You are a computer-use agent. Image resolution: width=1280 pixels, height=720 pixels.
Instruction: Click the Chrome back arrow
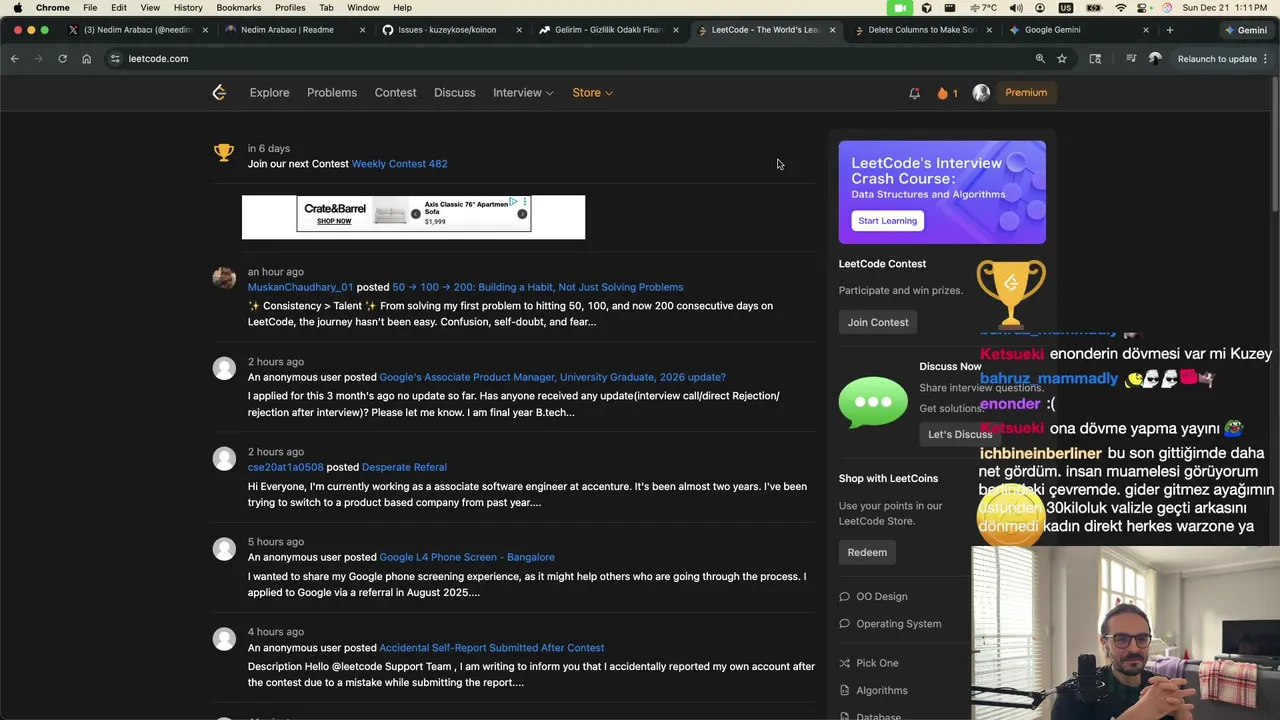(x=15, y=59)
